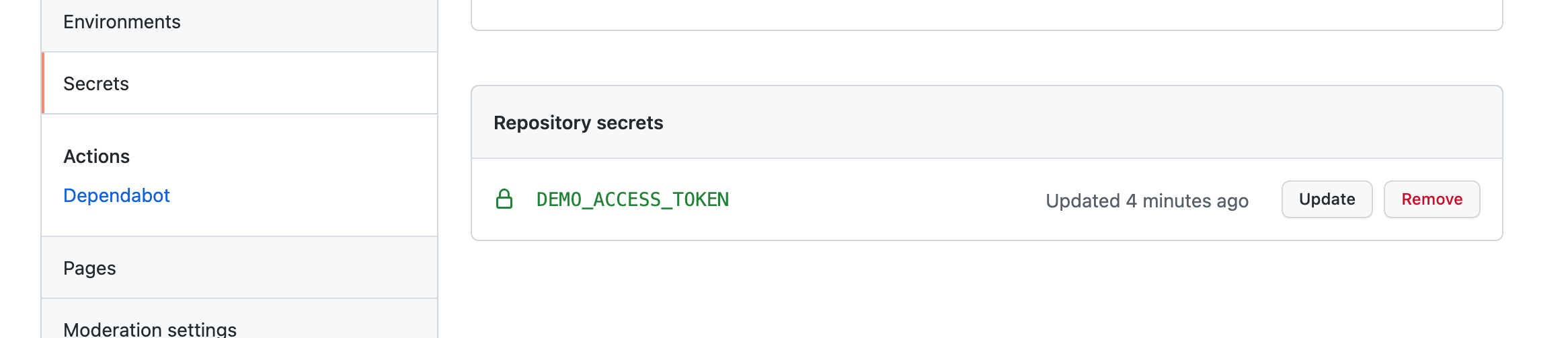The height and width of the screenshot is (338, 1568).
Task: Click blank space below the Dependabot link
Action: tap(239, 222)
